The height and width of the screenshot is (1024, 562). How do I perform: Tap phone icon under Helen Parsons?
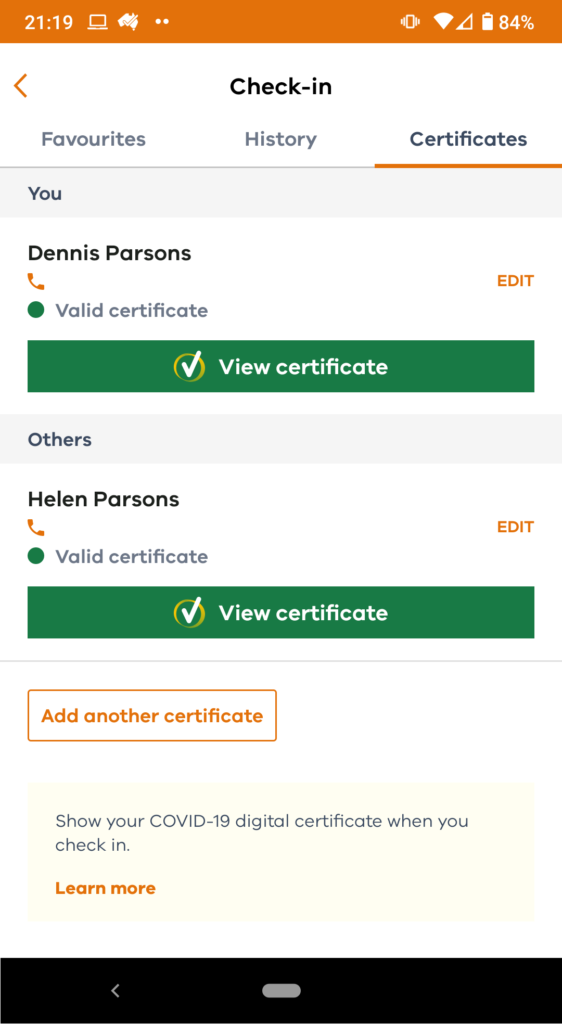[x=36, y=528]
